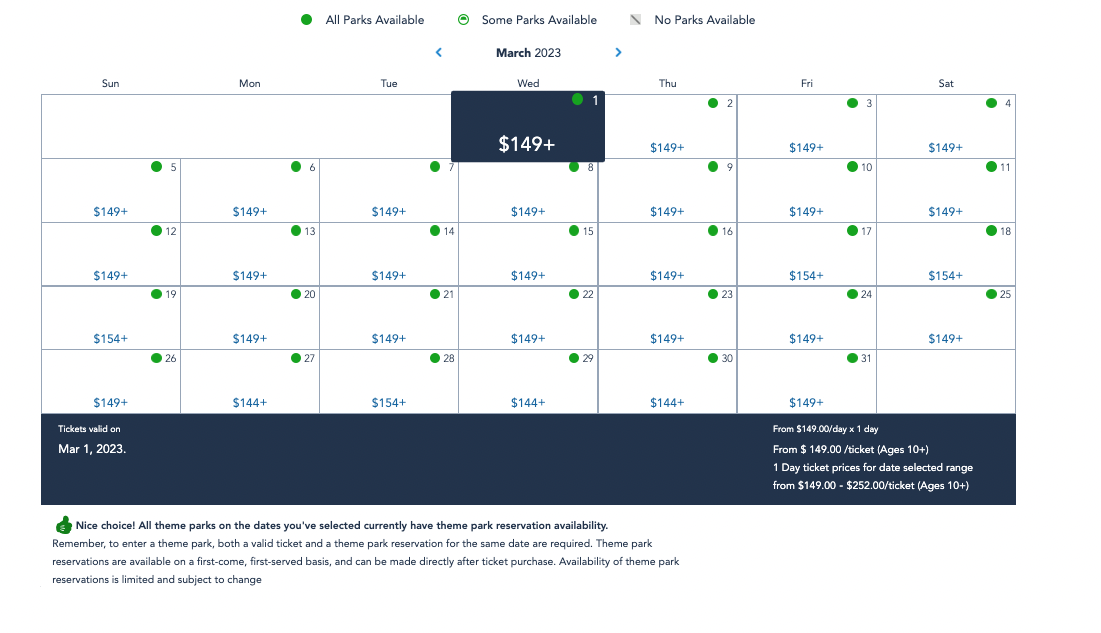Go to next month using right chevron
Image resolution: width=1101 pixels, height=633 pixels.
[618, 53]
